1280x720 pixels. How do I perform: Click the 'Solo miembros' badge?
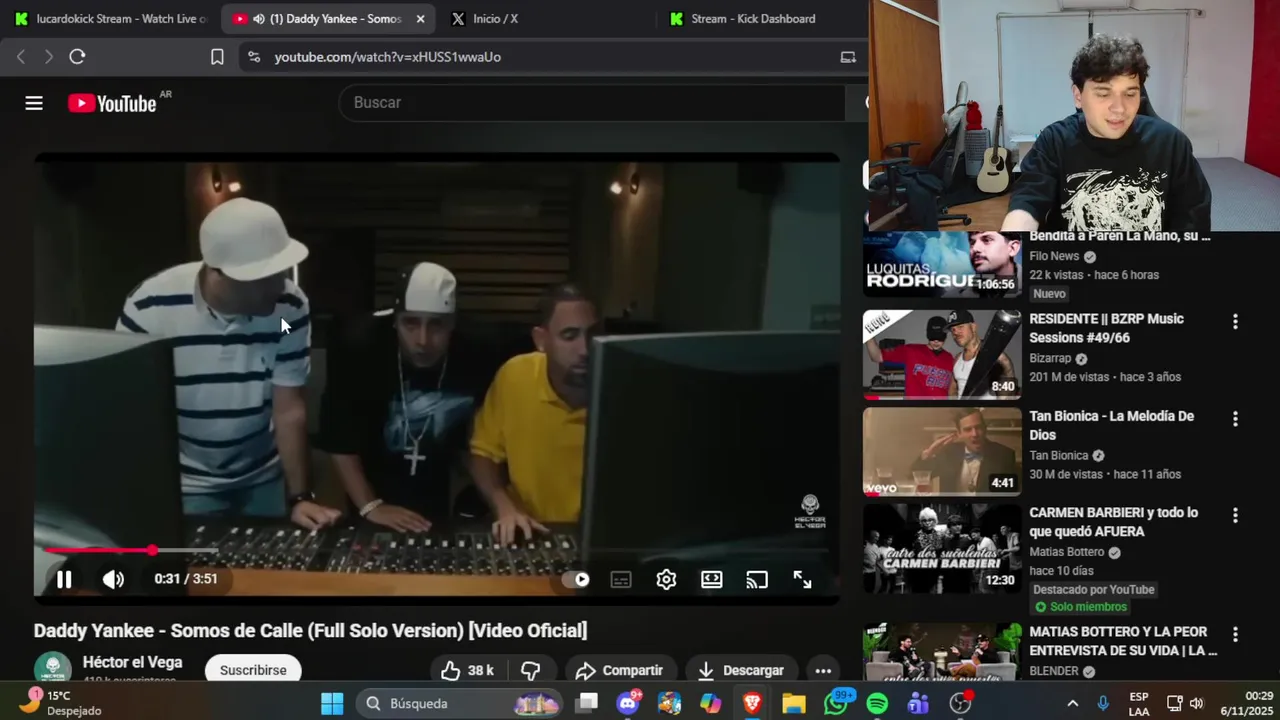pyautogui.click(x=1080, y=607)
